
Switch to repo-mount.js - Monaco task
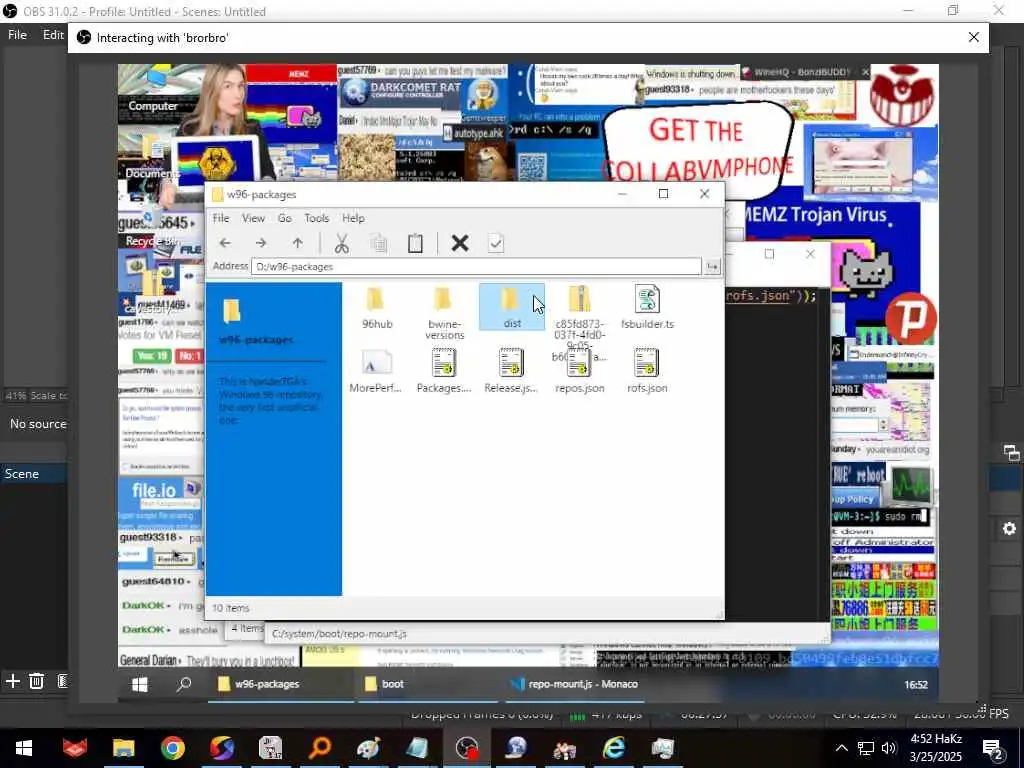(575, 684)
